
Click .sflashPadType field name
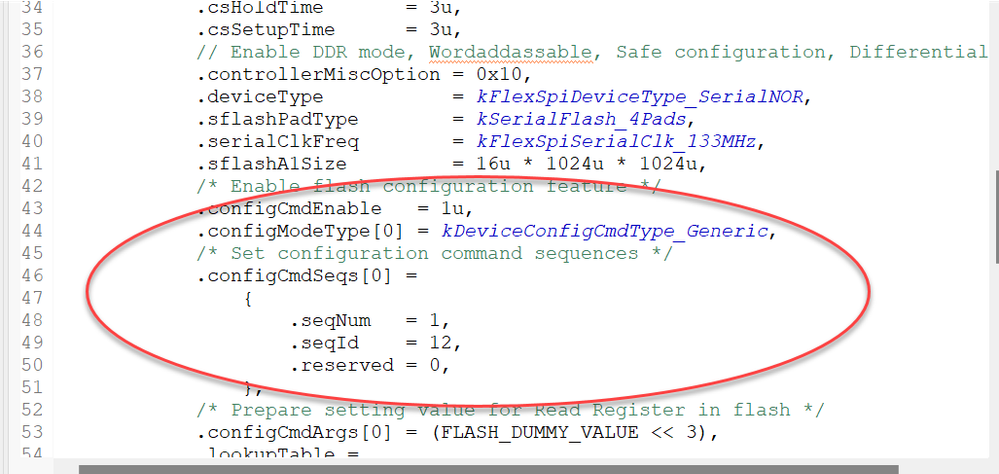tap(277, 119)
